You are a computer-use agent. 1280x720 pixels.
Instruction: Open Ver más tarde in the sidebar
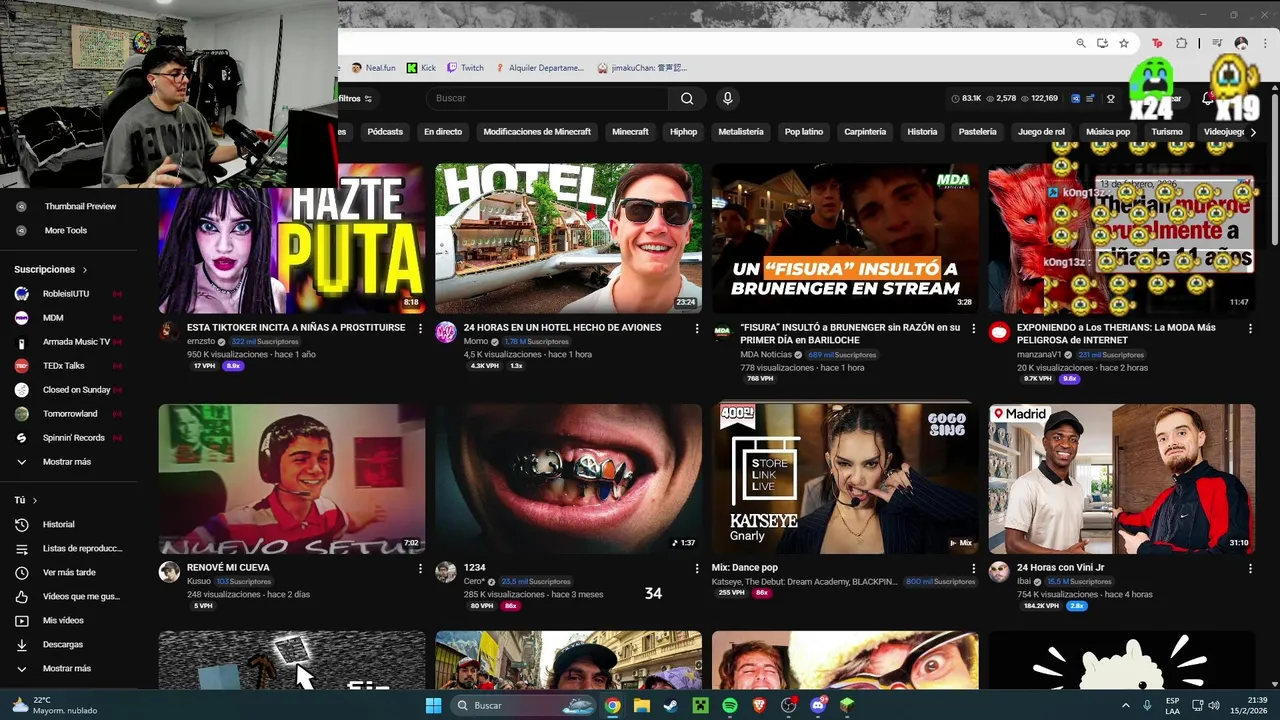[68, 572]
